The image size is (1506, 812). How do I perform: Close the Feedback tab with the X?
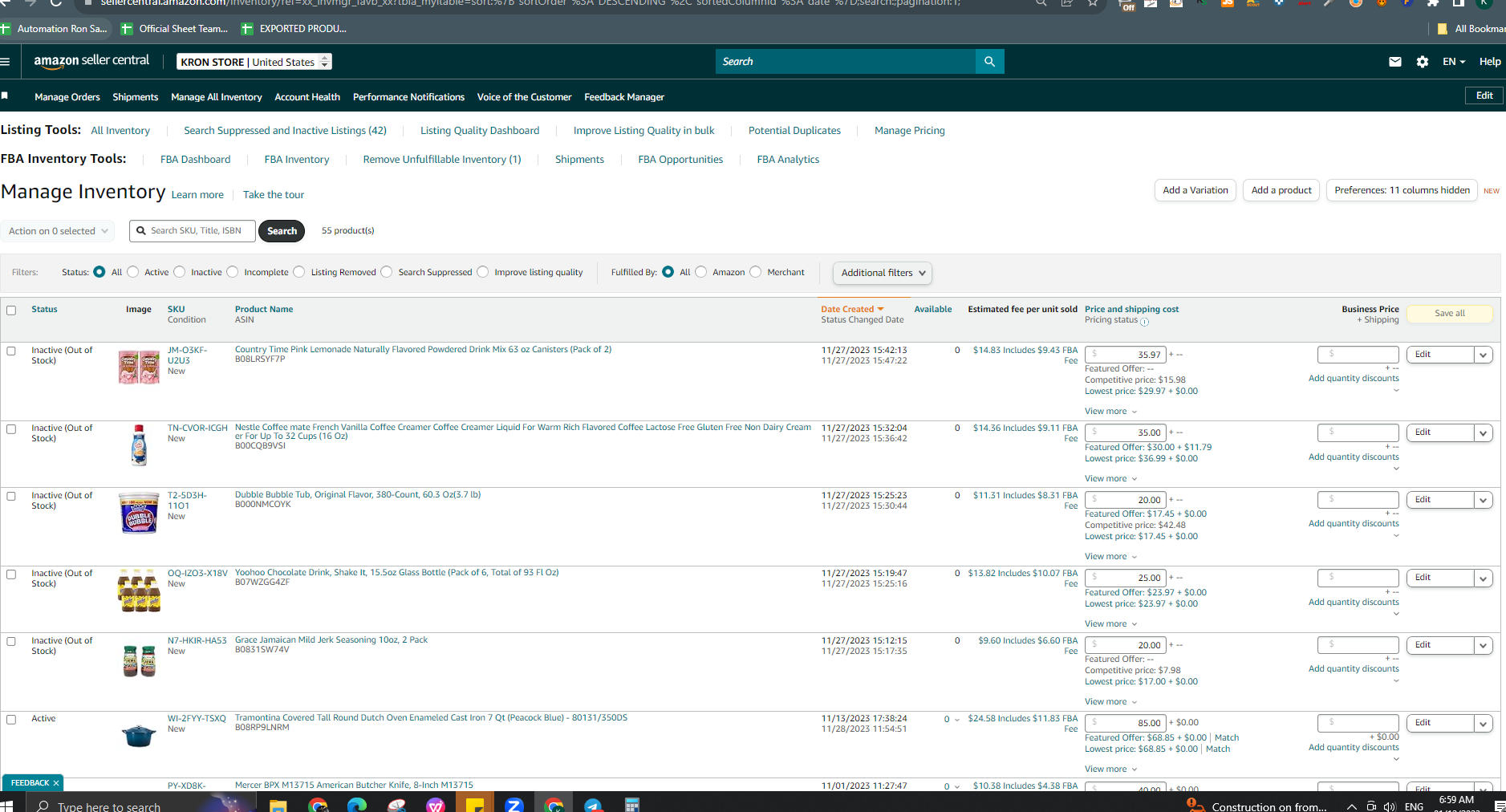coord(56,782)
